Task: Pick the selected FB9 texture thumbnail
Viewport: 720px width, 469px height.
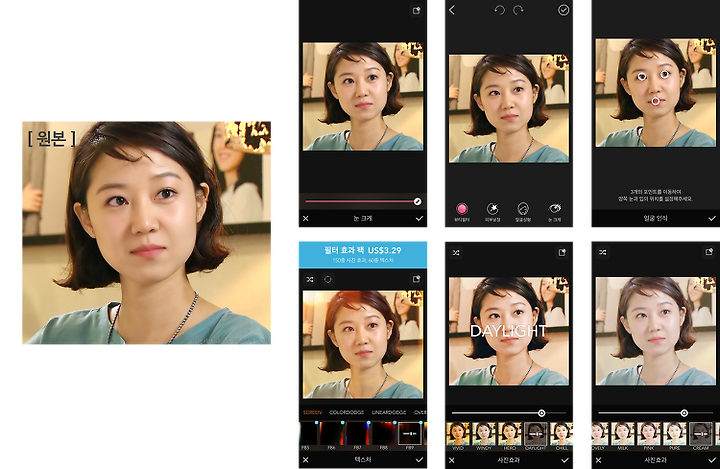Action: (410, 434)
